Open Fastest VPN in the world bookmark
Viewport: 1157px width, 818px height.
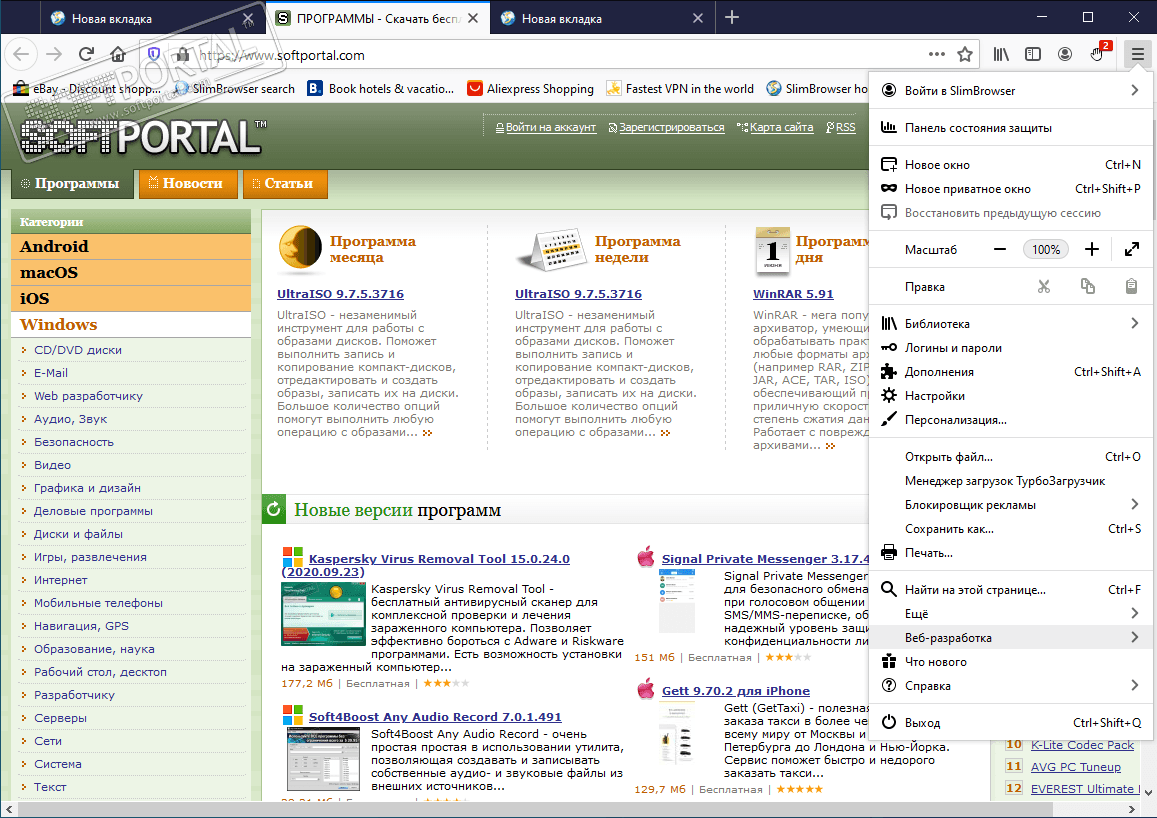tap(680, 89)
